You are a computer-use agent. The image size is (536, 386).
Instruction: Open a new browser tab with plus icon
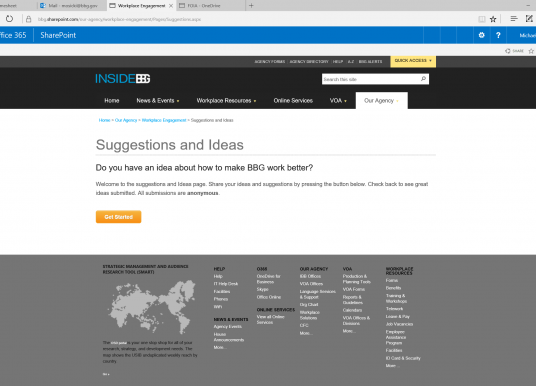click(x=251, y=5)
